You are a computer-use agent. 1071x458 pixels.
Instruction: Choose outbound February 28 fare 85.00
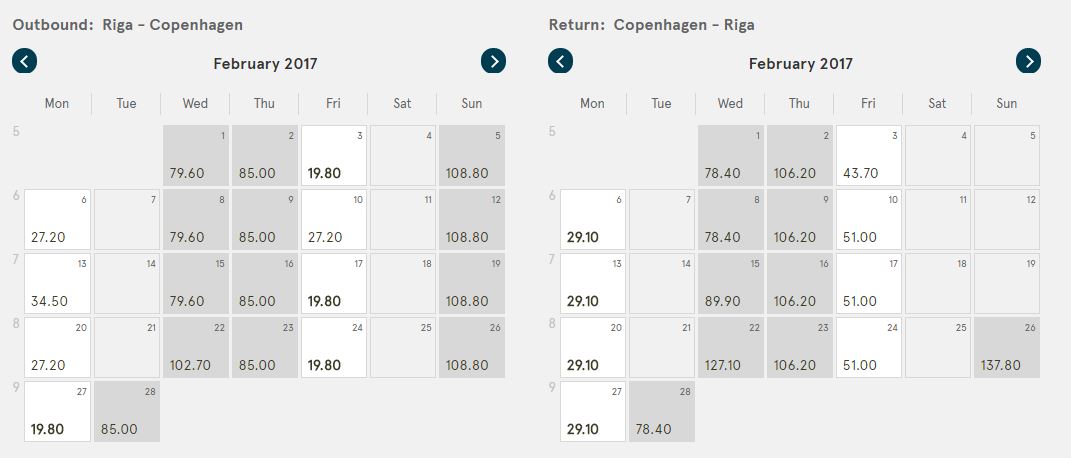(126, 412)
